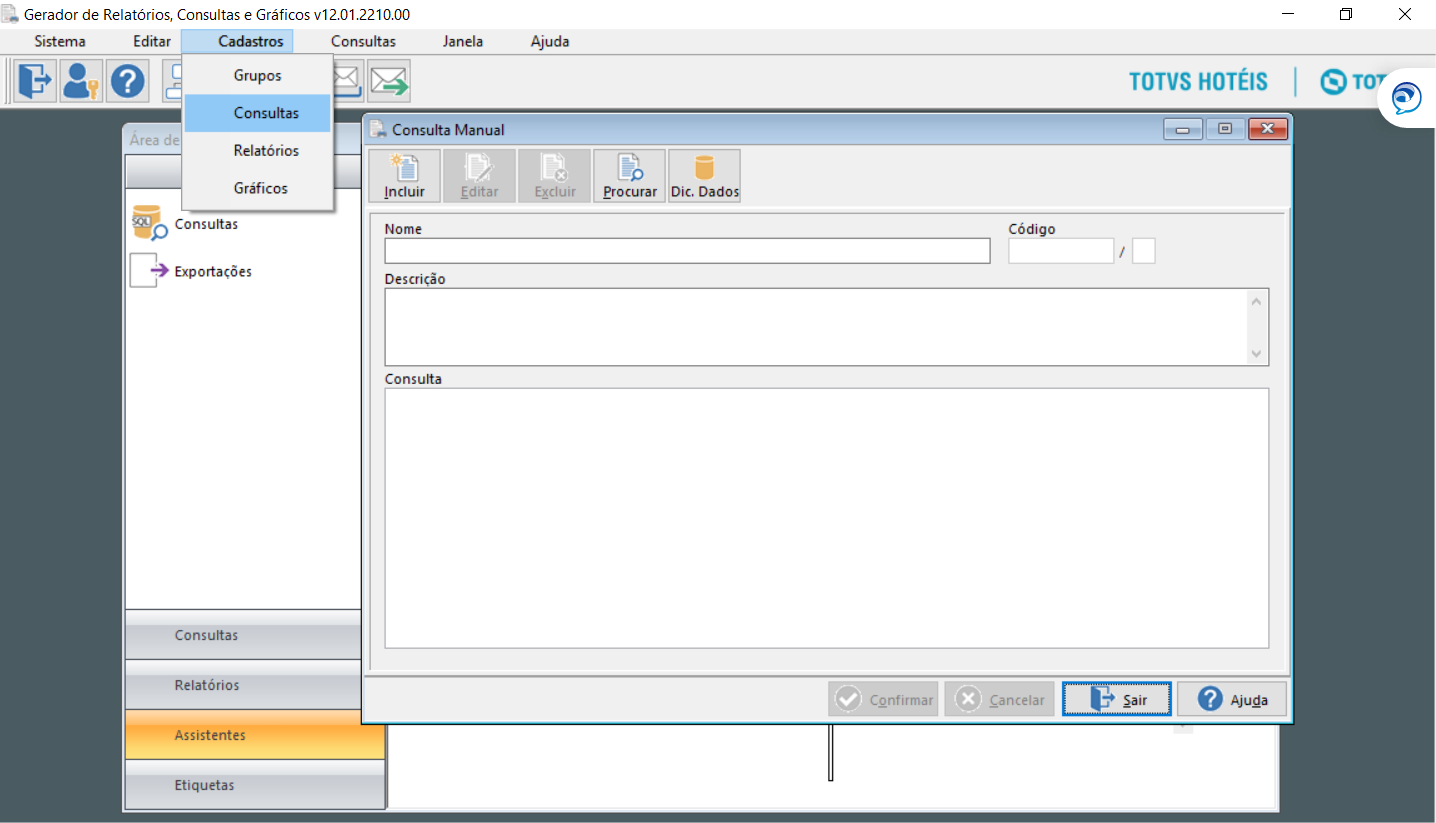Image resolution: width=1436 pixels, height=823 pixels.
Task: Open the Ajuda menu in the menu bar
Action: (x=550, y=41)
